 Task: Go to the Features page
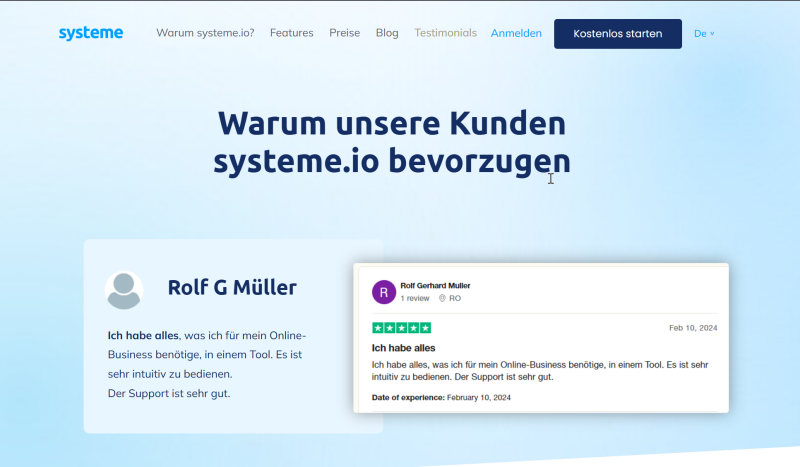click(x=292, y=33)
